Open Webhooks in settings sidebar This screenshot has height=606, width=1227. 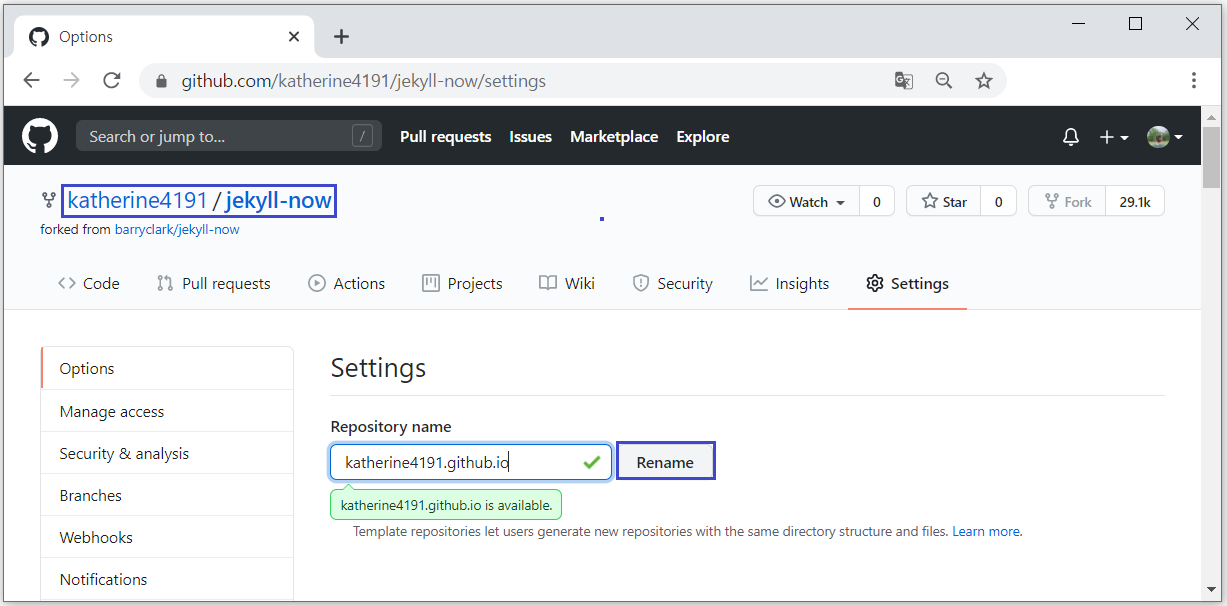[x=167, y=537]
